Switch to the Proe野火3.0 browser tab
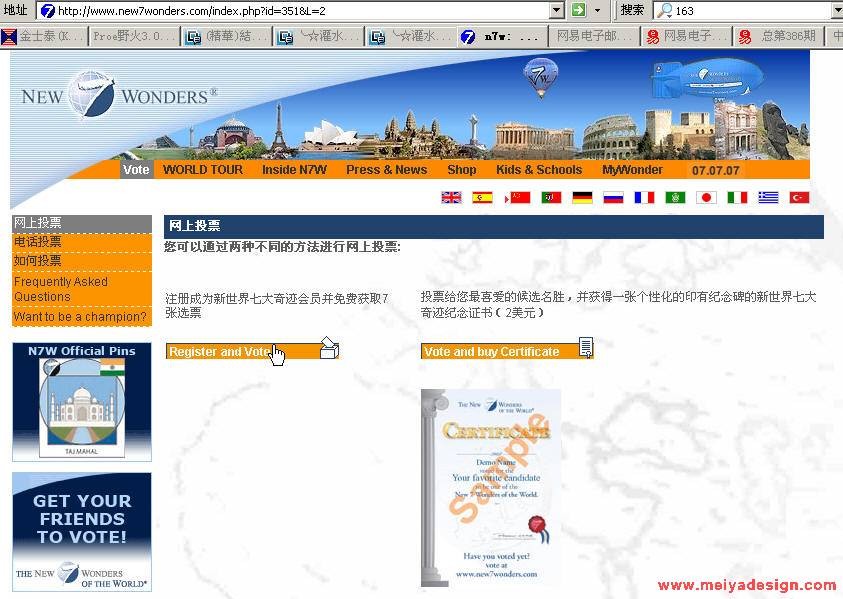This screenshot has width=843, height=599. click(x=134, y=37)
